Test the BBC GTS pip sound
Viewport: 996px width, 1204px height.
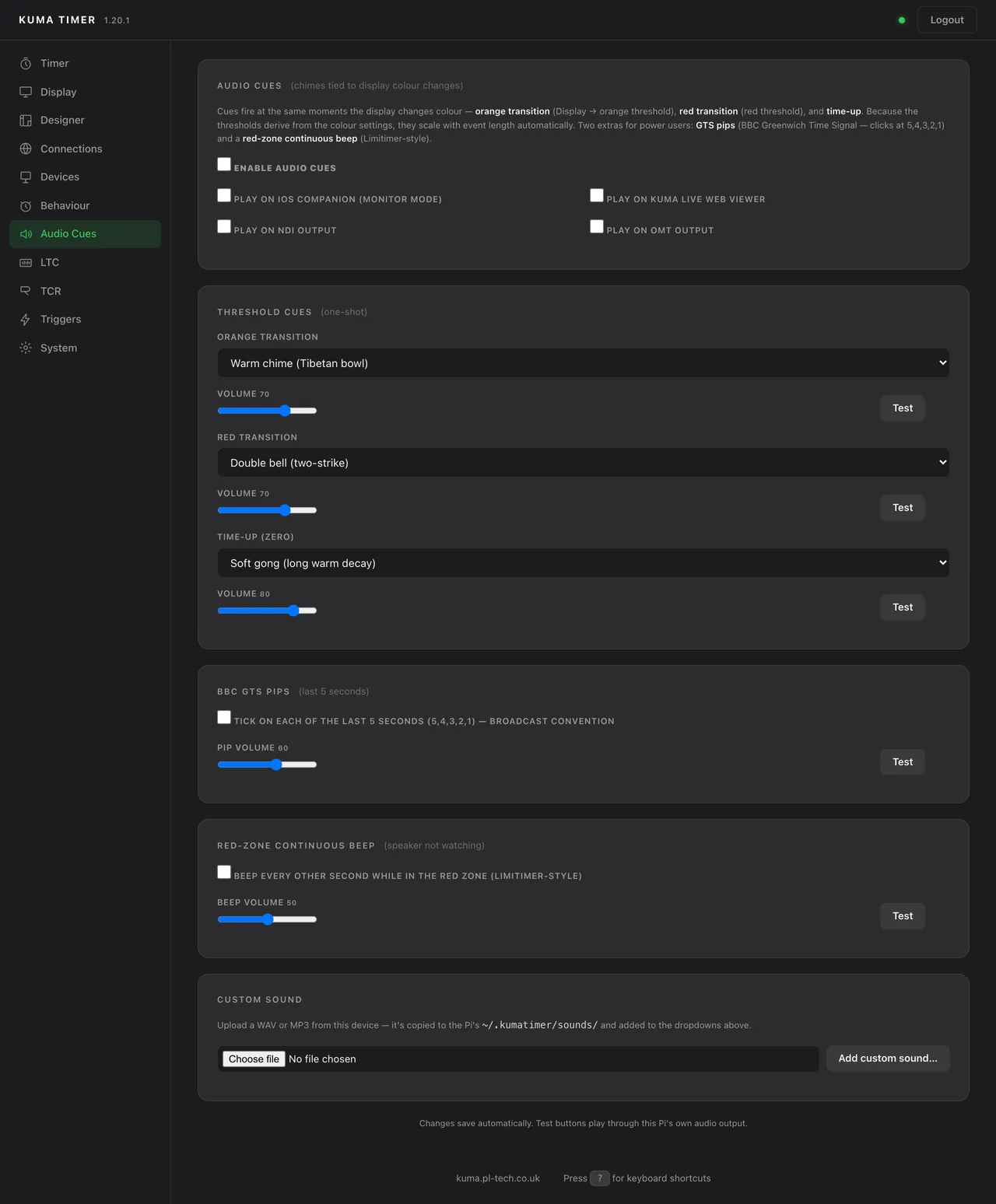pyautogui.click(x=903, y=762)
